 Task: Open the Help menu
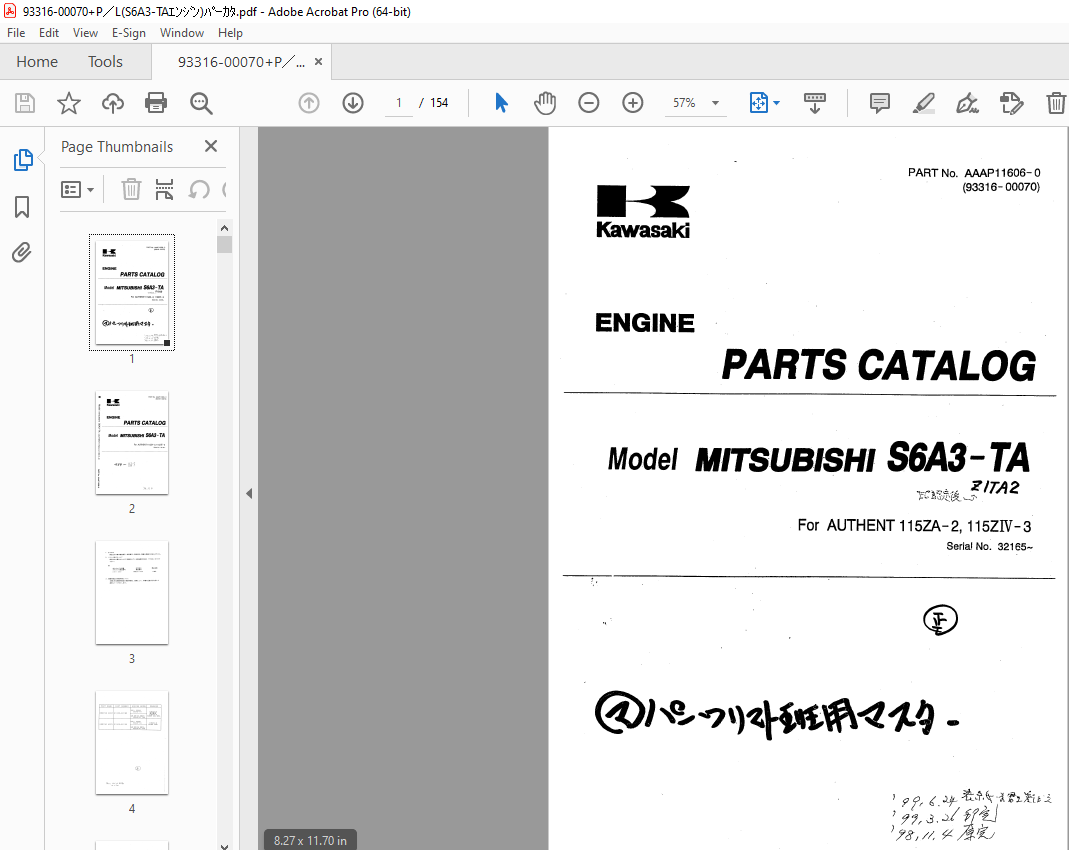click(230, 33)
